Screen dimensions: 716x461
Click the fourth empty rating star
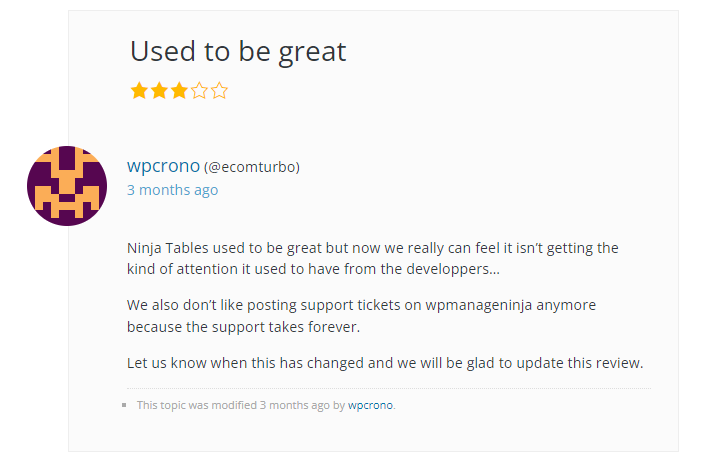coord(200,90)
